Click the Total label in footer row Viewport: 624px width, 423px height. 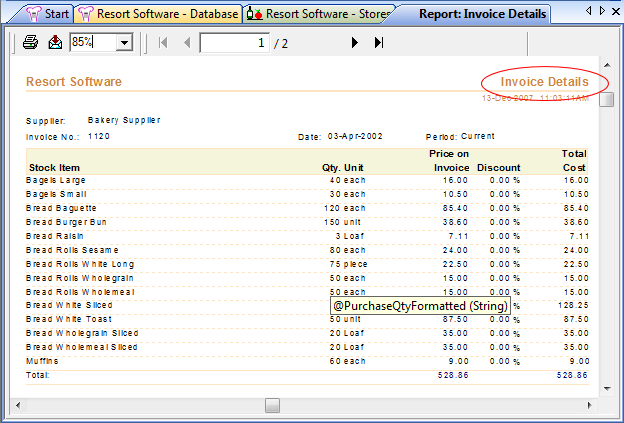[38, 375]
